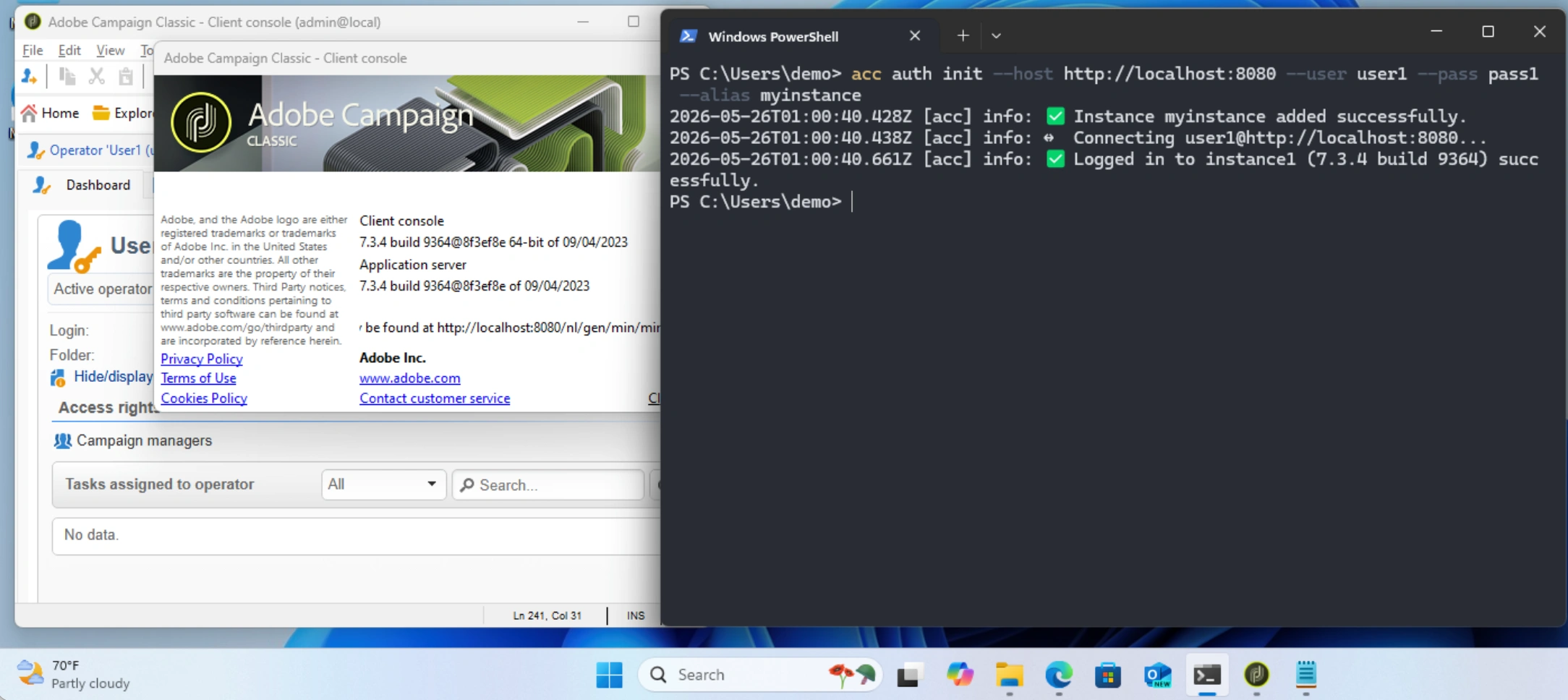The width and height of the screenshot is (1568, 700).
Task: Open the Windows Start menu
Action: 609,675
